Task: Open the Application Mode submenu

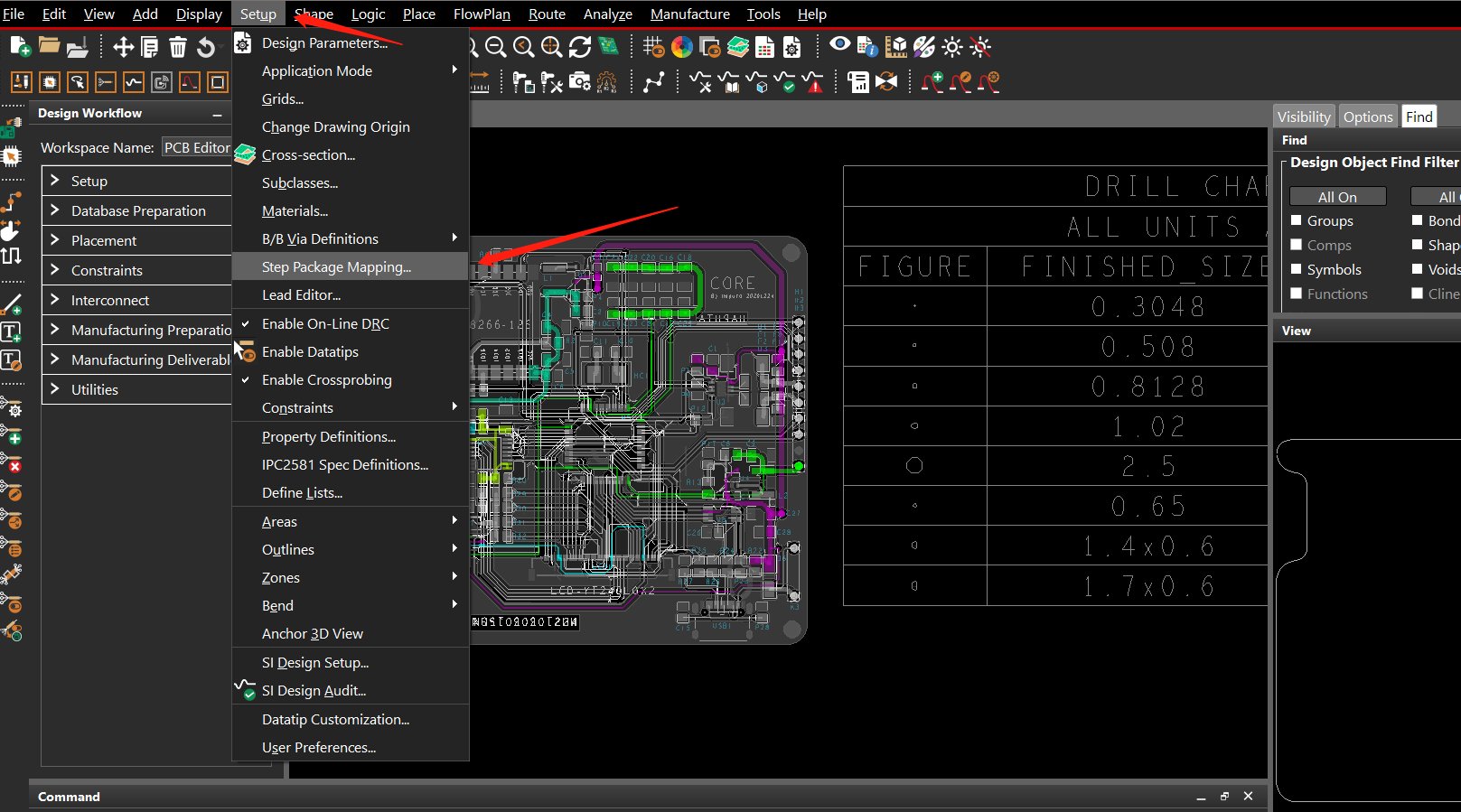Action: tap(351, 70)
